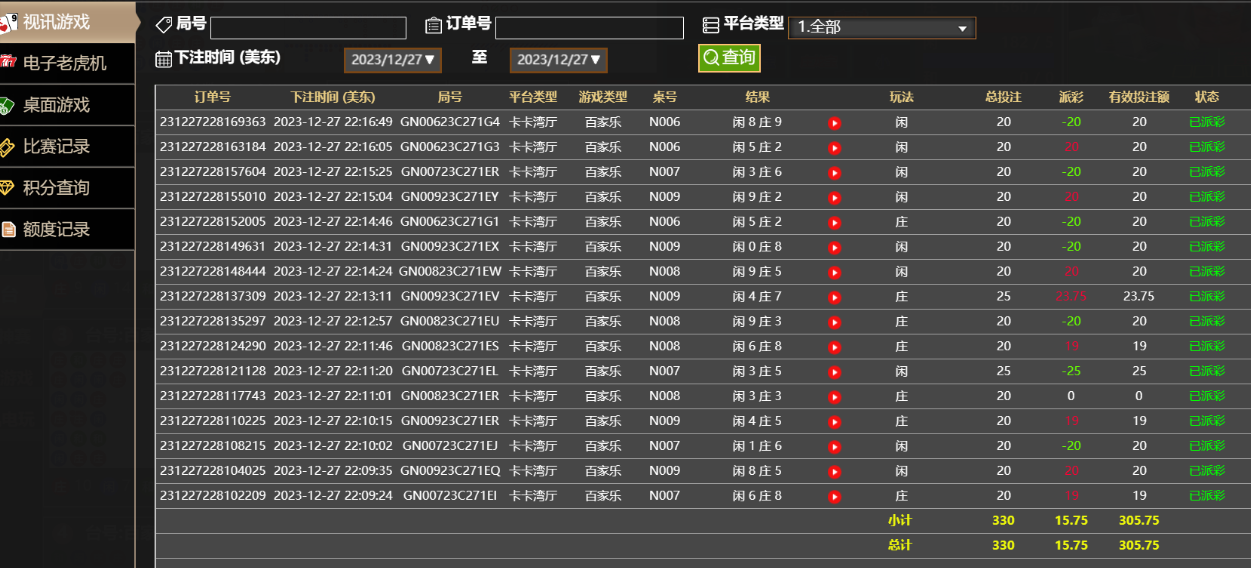Play video for order 231227228152005
This screenshot has height=568, width=1251.
pyautogui.click(x=834, y=223)
